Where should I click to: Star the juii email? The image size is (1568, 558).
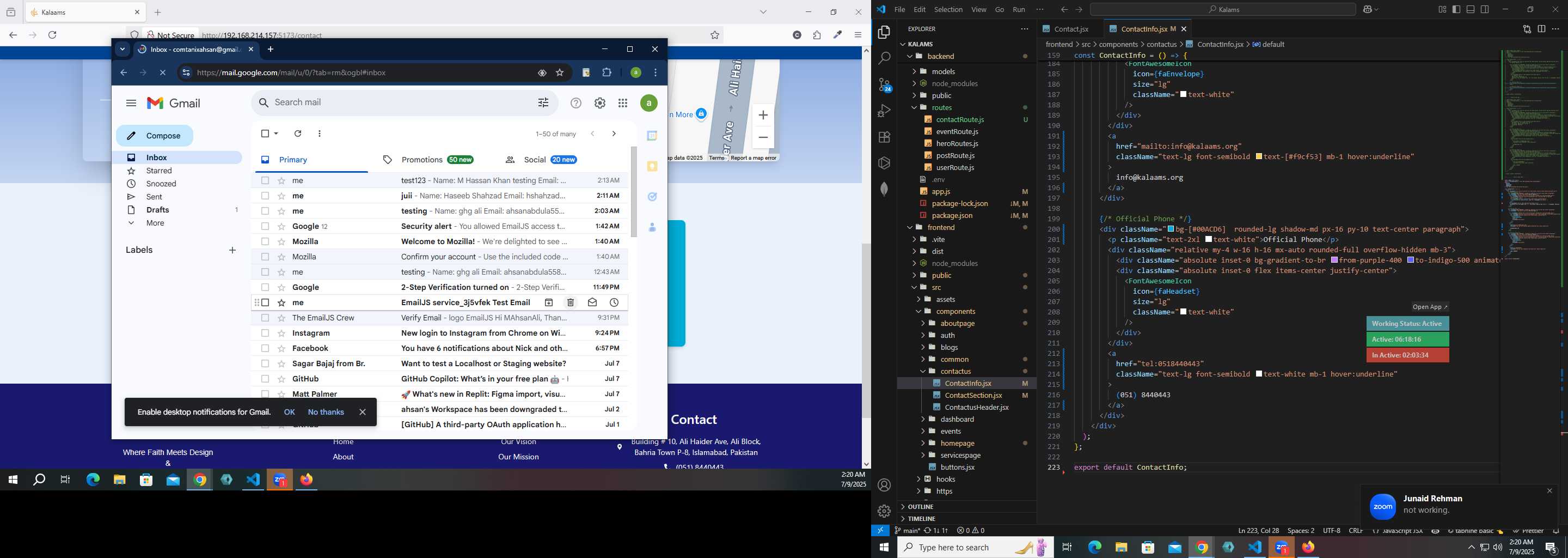click(281, 196)
